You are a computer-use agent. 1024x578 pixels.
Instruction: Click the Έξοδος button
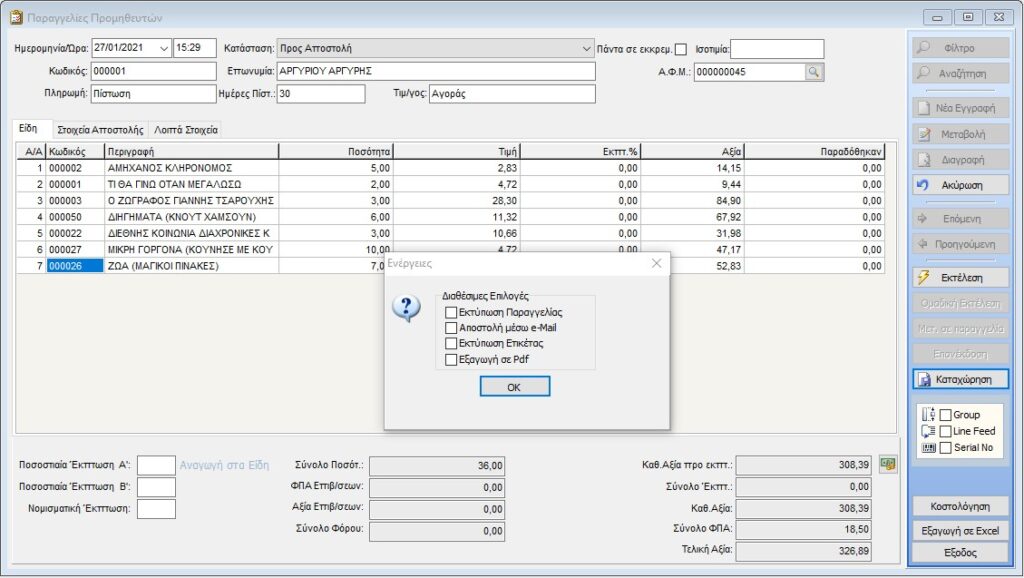[x=960, y=553]
